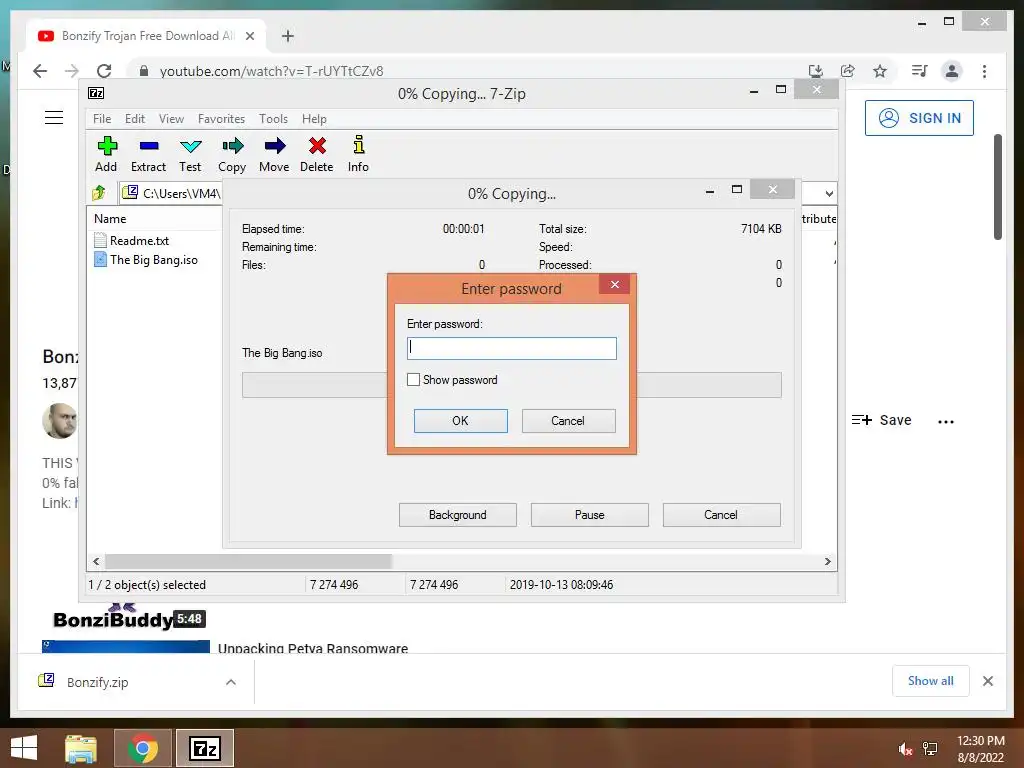This screenshot has width=1024, height=768.
Task: Open the BonziBuddy video thumbnail
Action: click(125, 618)
